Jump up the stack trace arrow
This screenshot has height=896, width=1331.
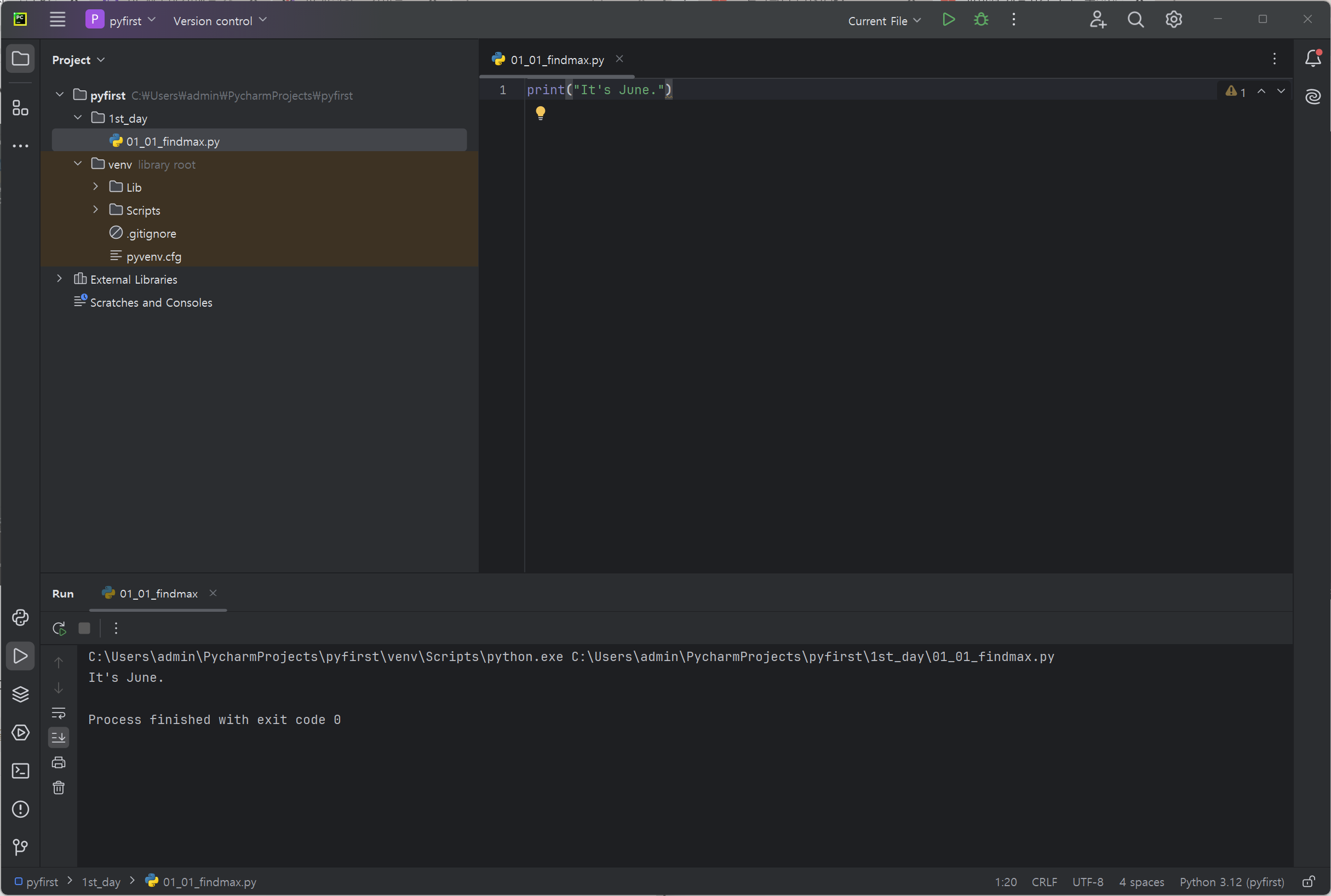[x=58, y=663]
